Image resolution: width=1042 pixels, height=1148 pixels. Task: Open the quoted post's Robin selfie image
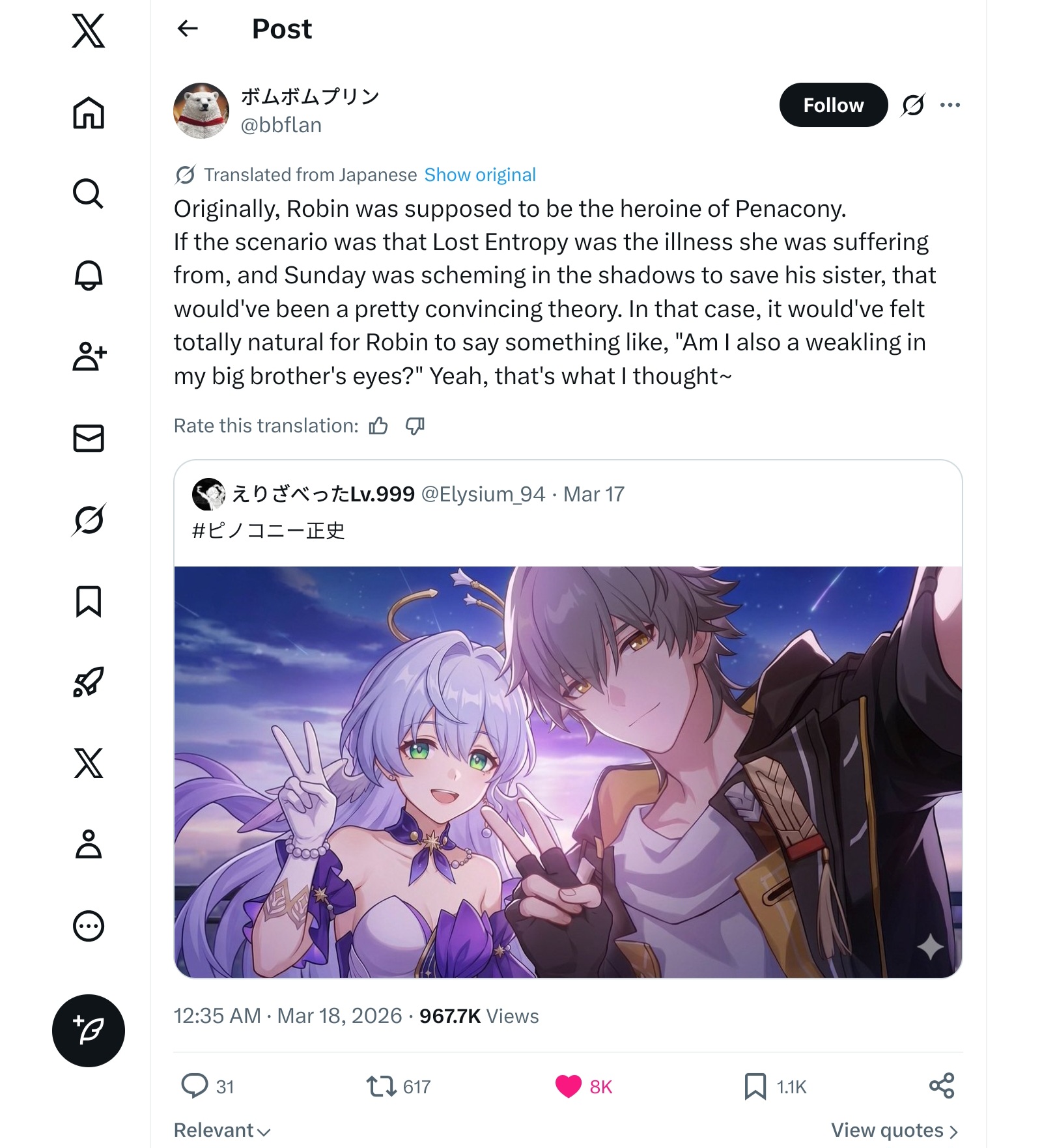pyautogui.click(x=568, y=772)
